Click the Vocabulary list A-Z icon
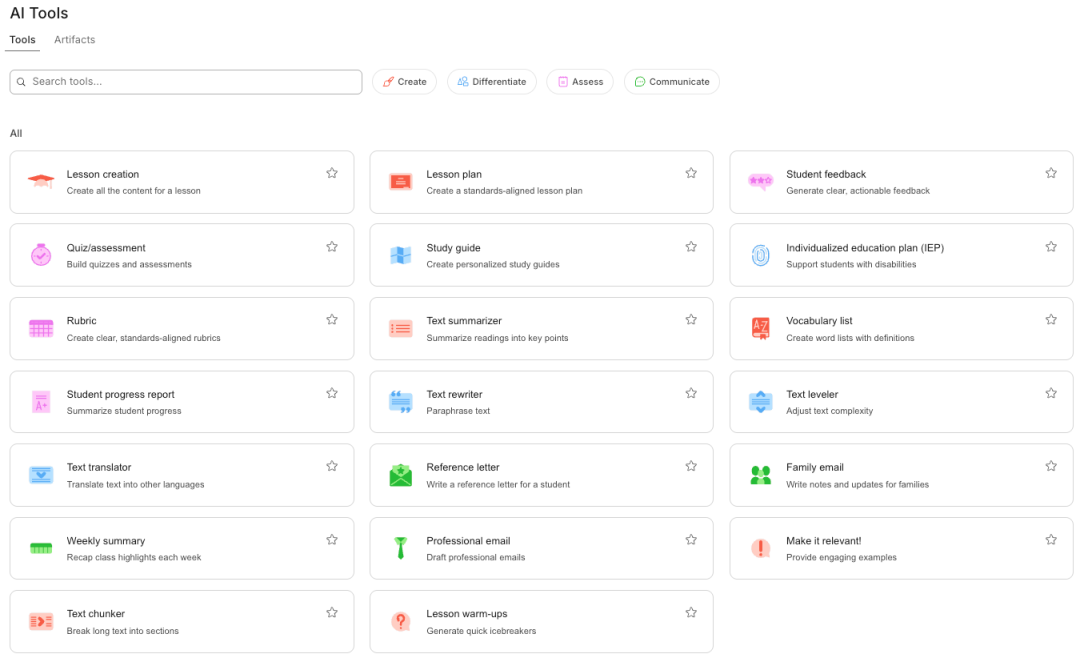Viewport: 1080px width, 662px height. pyautogui.click(x=760, y=328)
